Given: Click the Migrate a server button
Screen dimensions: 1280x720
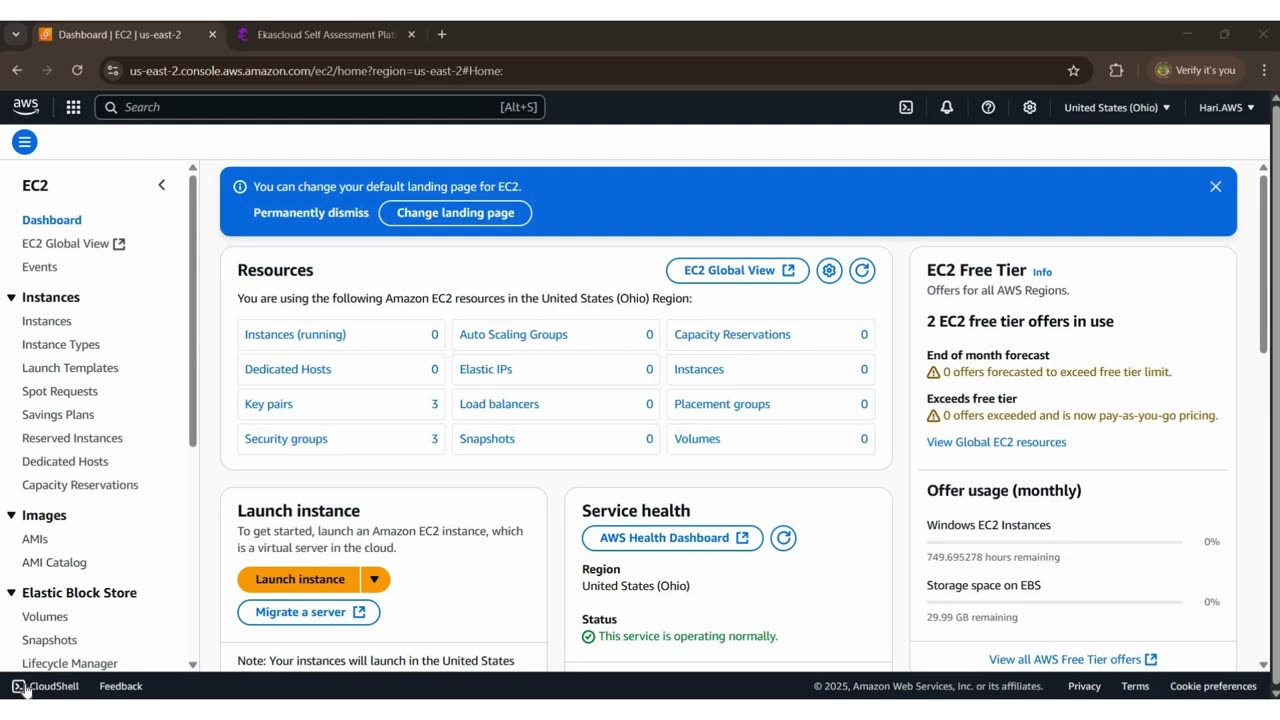Looking at the screenshot, I should click(x=309, y=612).
